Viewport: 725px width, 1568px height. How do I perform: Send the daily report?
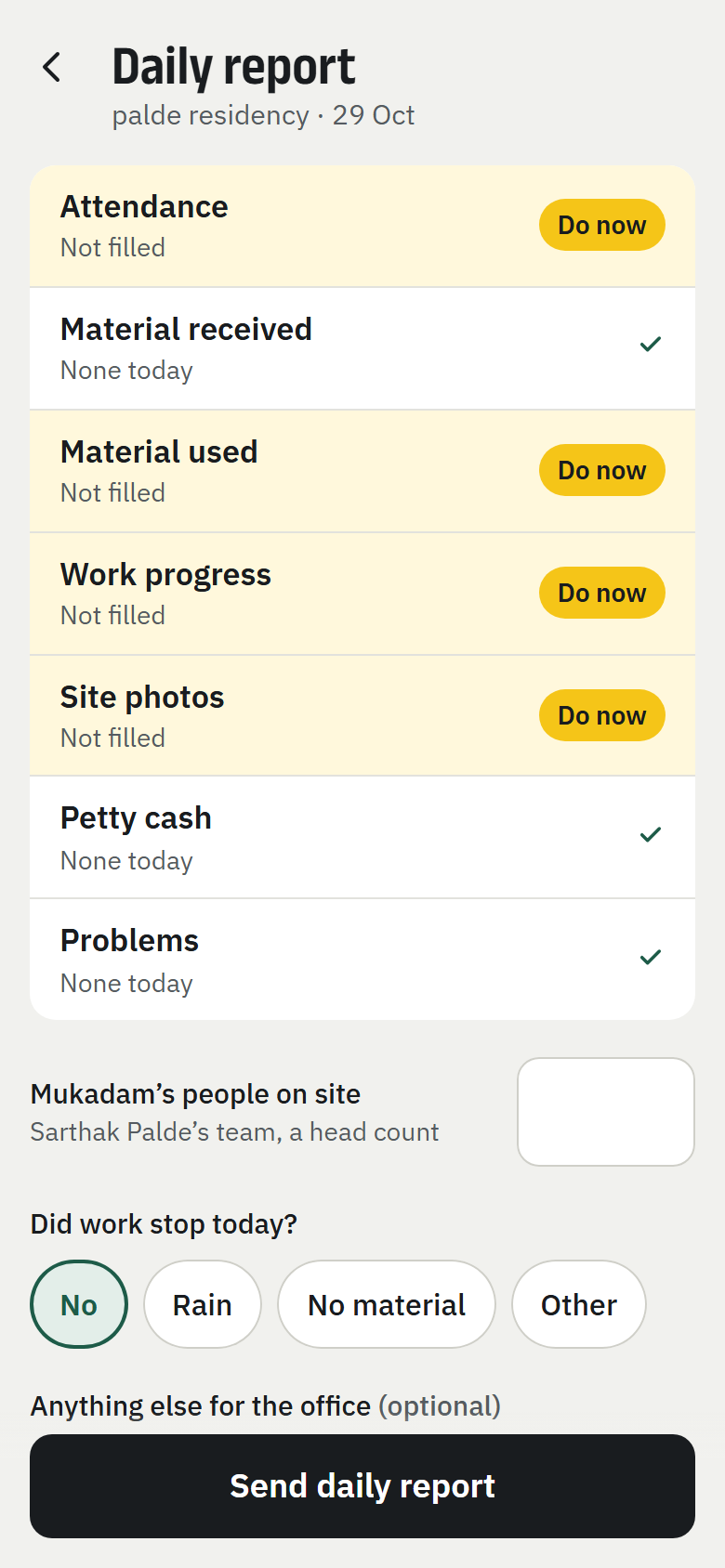[x=362, y=1486]
